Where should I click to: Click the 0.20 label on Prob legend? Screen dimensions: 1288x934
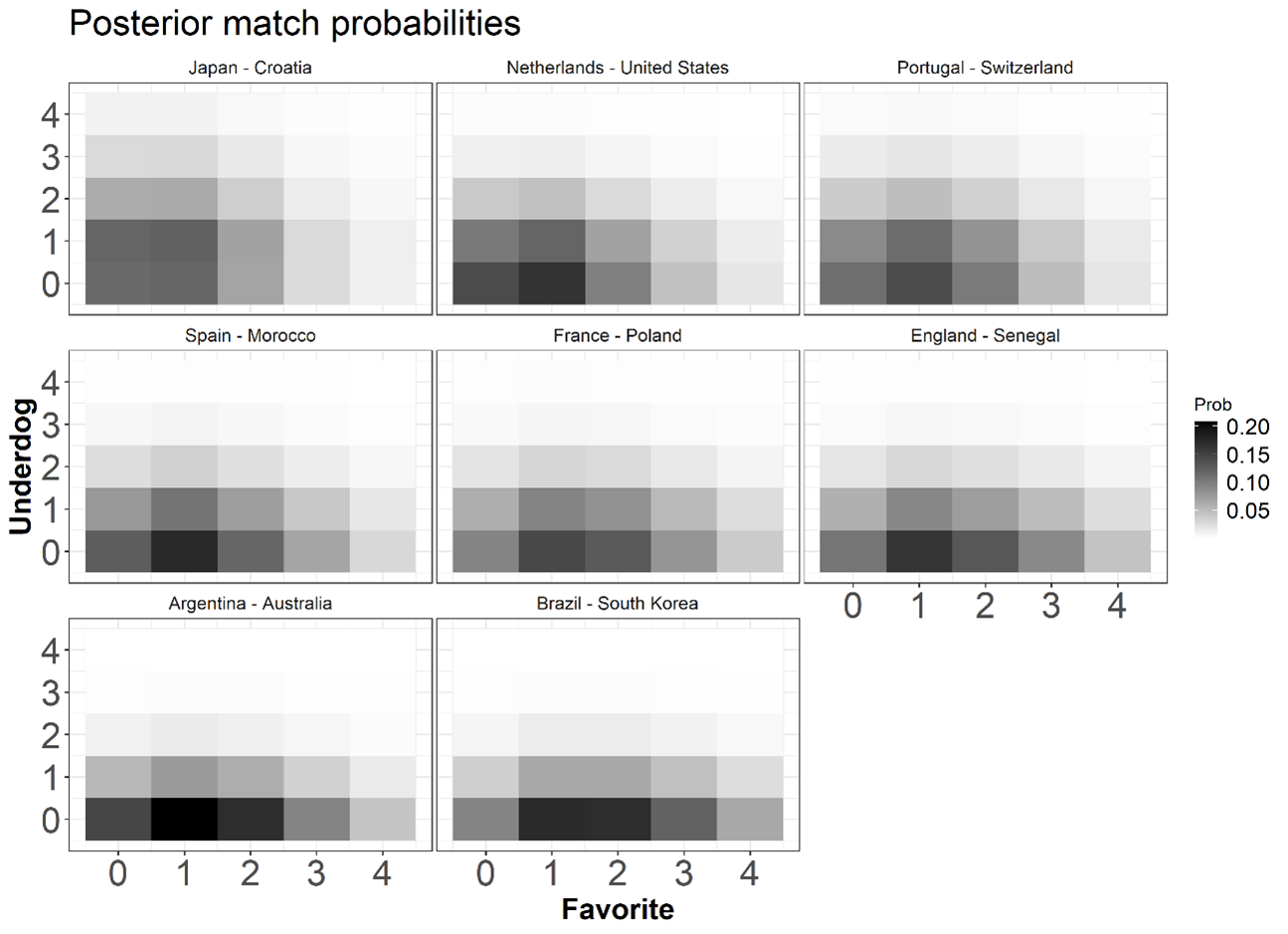coord(1248,428)
